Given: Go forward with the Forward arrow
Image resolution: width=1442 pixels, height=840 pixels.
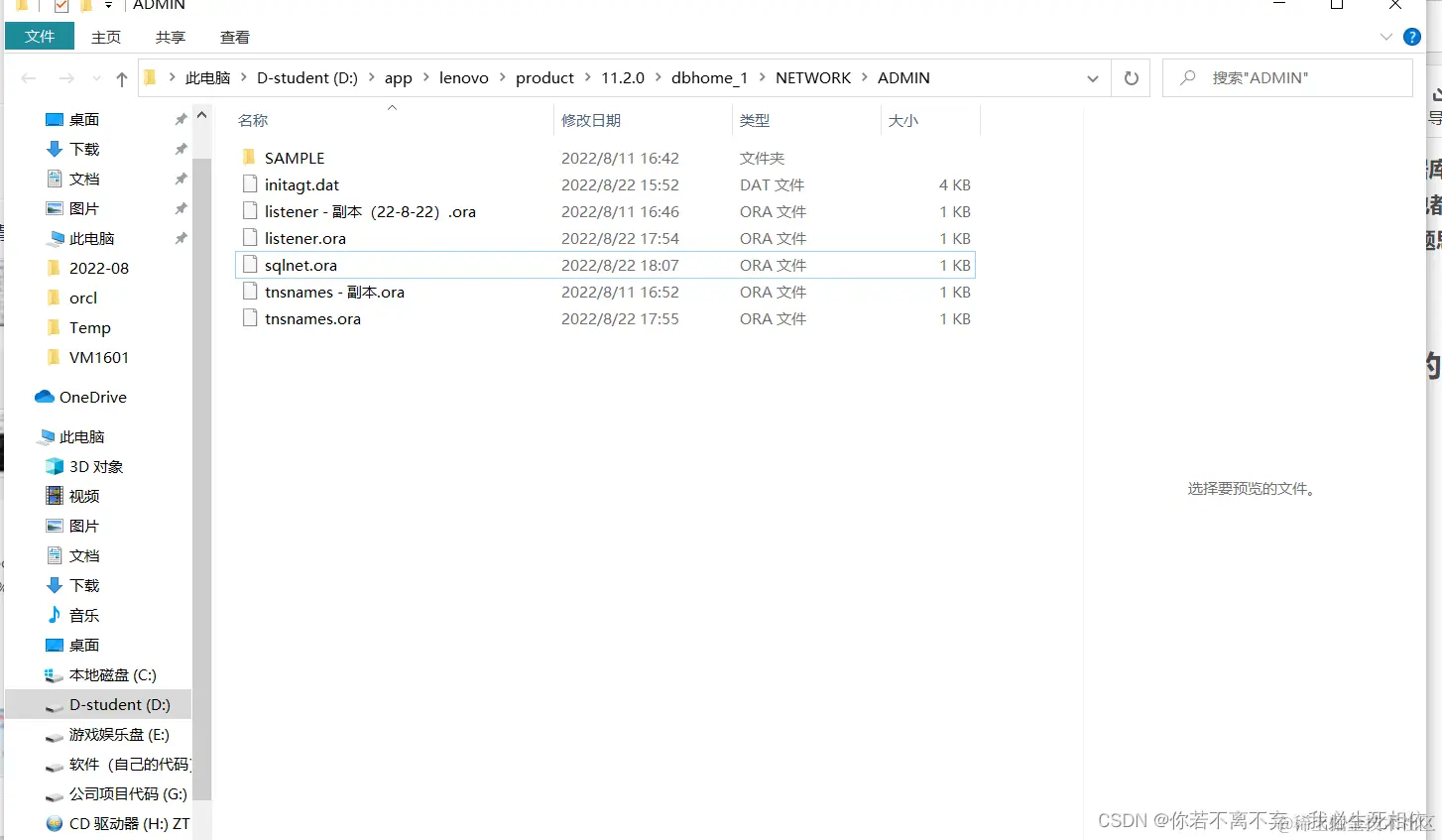Looking at the screenshot, I should click(66, 78).
